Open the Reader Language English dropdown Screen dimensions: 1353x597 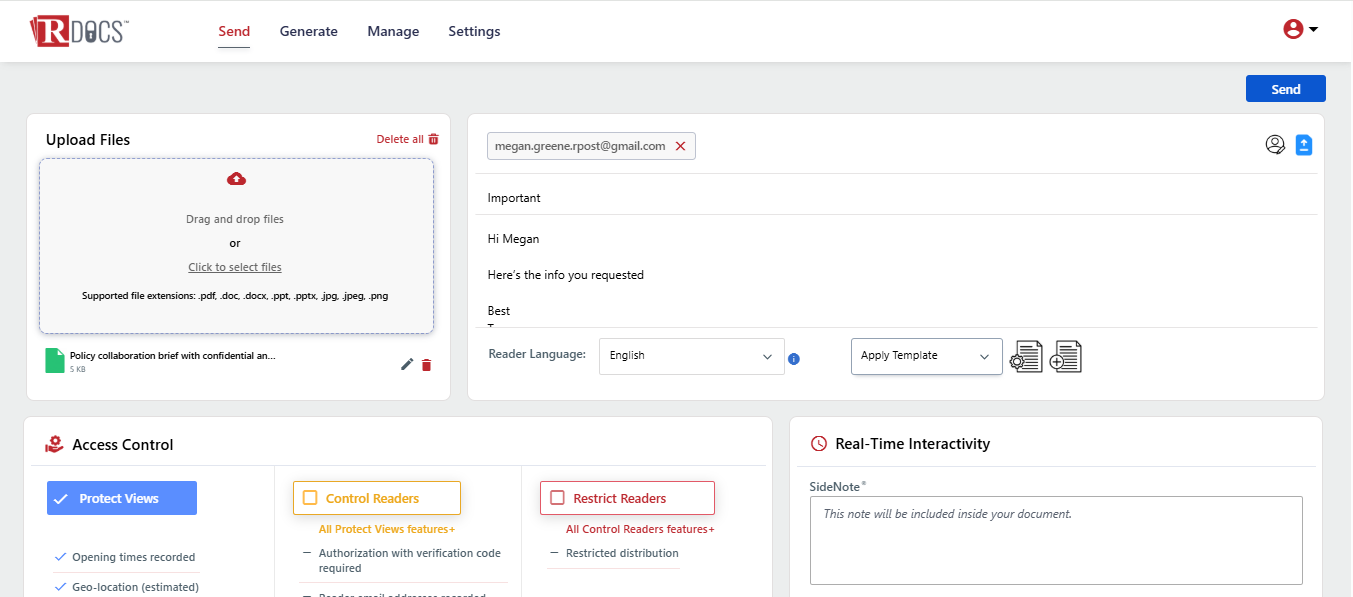(x=692, y=356)
